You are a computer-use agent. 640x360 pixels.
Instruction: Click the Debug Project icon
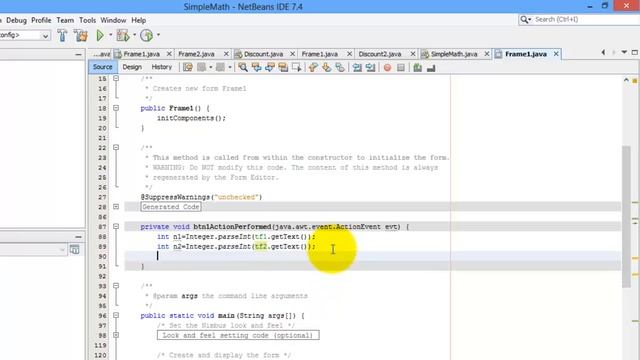[123, 36]
